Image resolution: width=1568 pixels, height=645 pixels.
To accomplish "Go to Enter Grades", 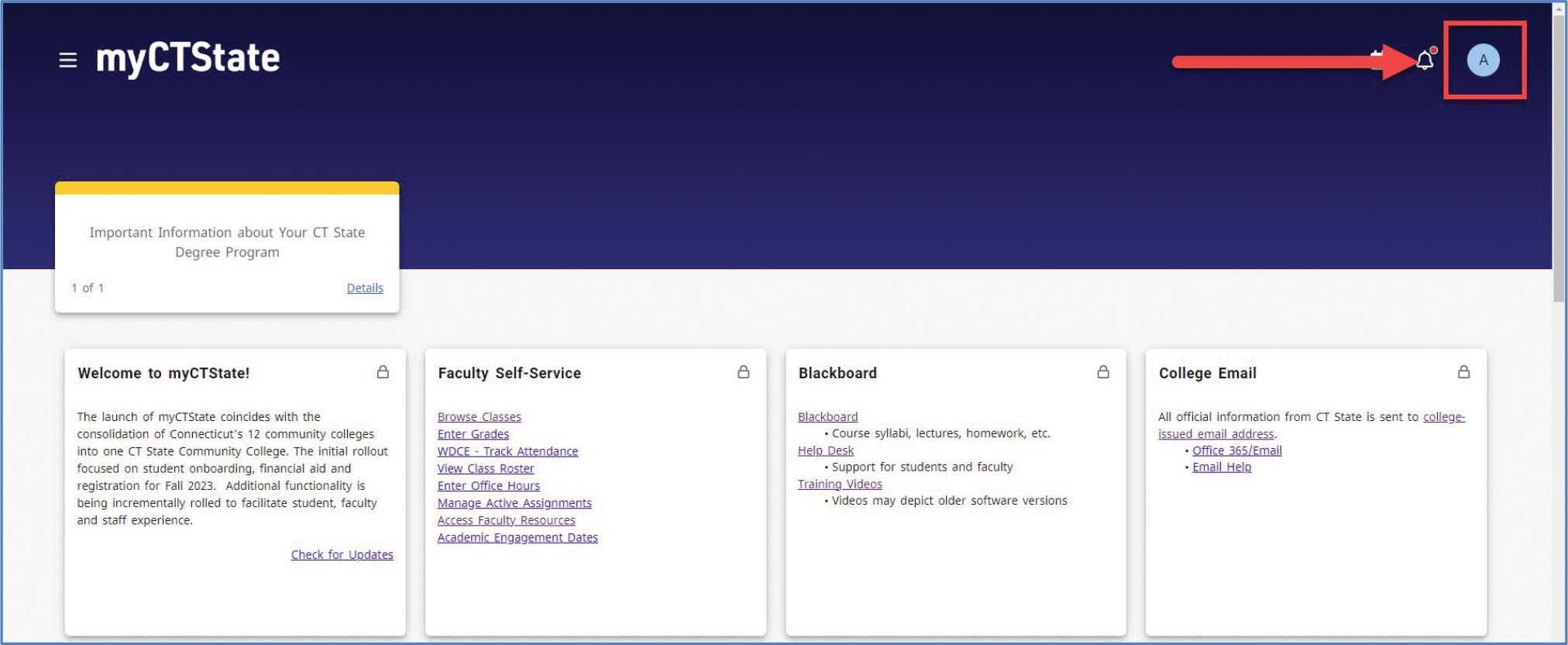I will 473,434.
